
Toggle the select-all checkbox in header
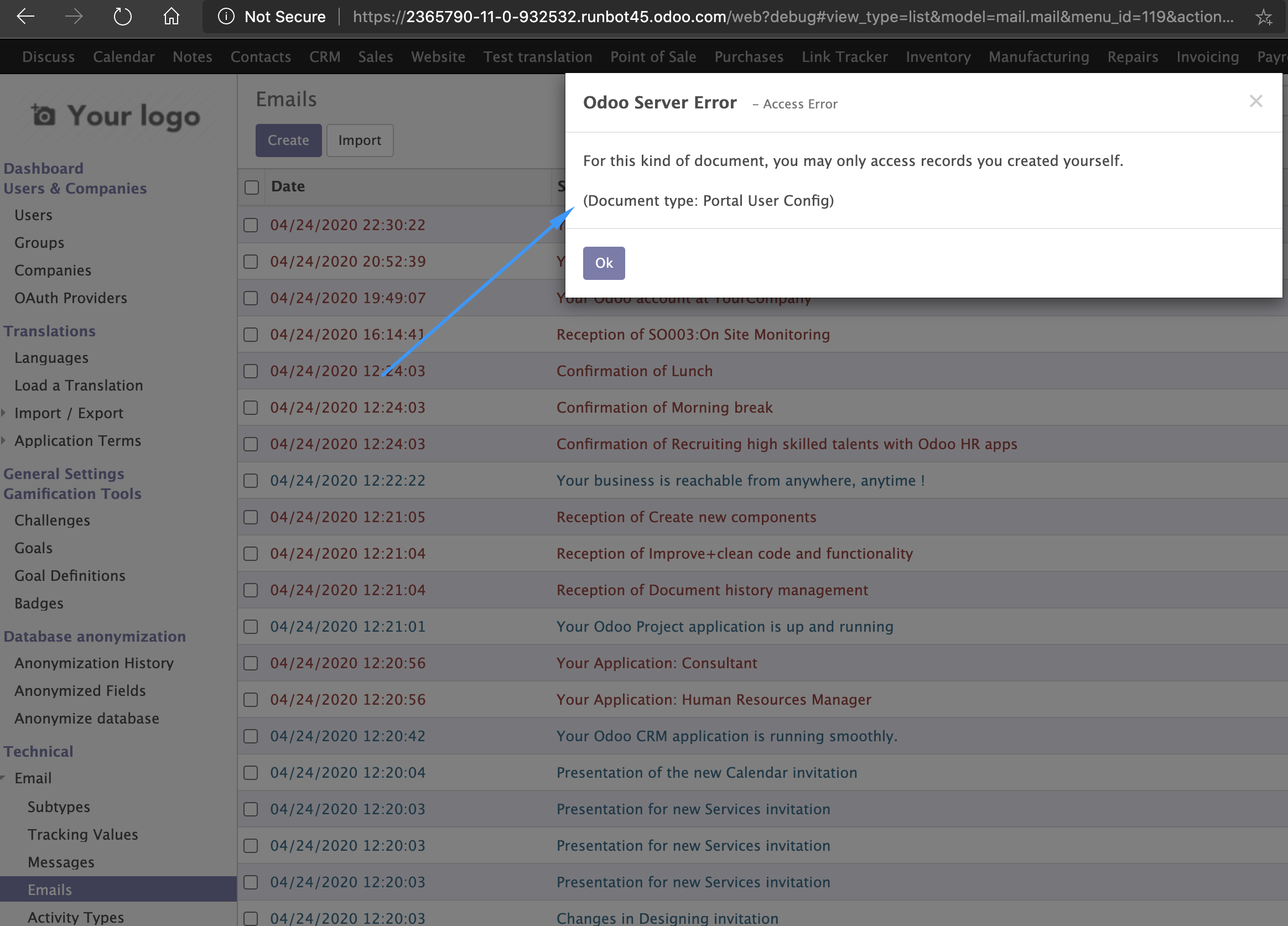point(252,187)
